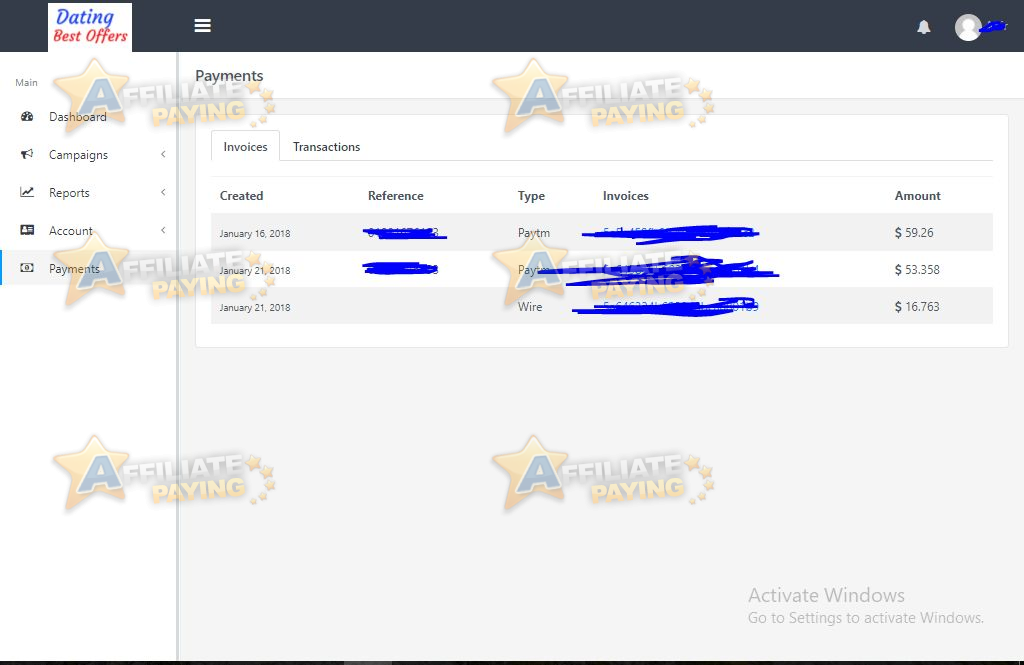This screenshot has width=1024, height=665.
Task: Open Reports via the line-chart icon
Action: point(25,192)
